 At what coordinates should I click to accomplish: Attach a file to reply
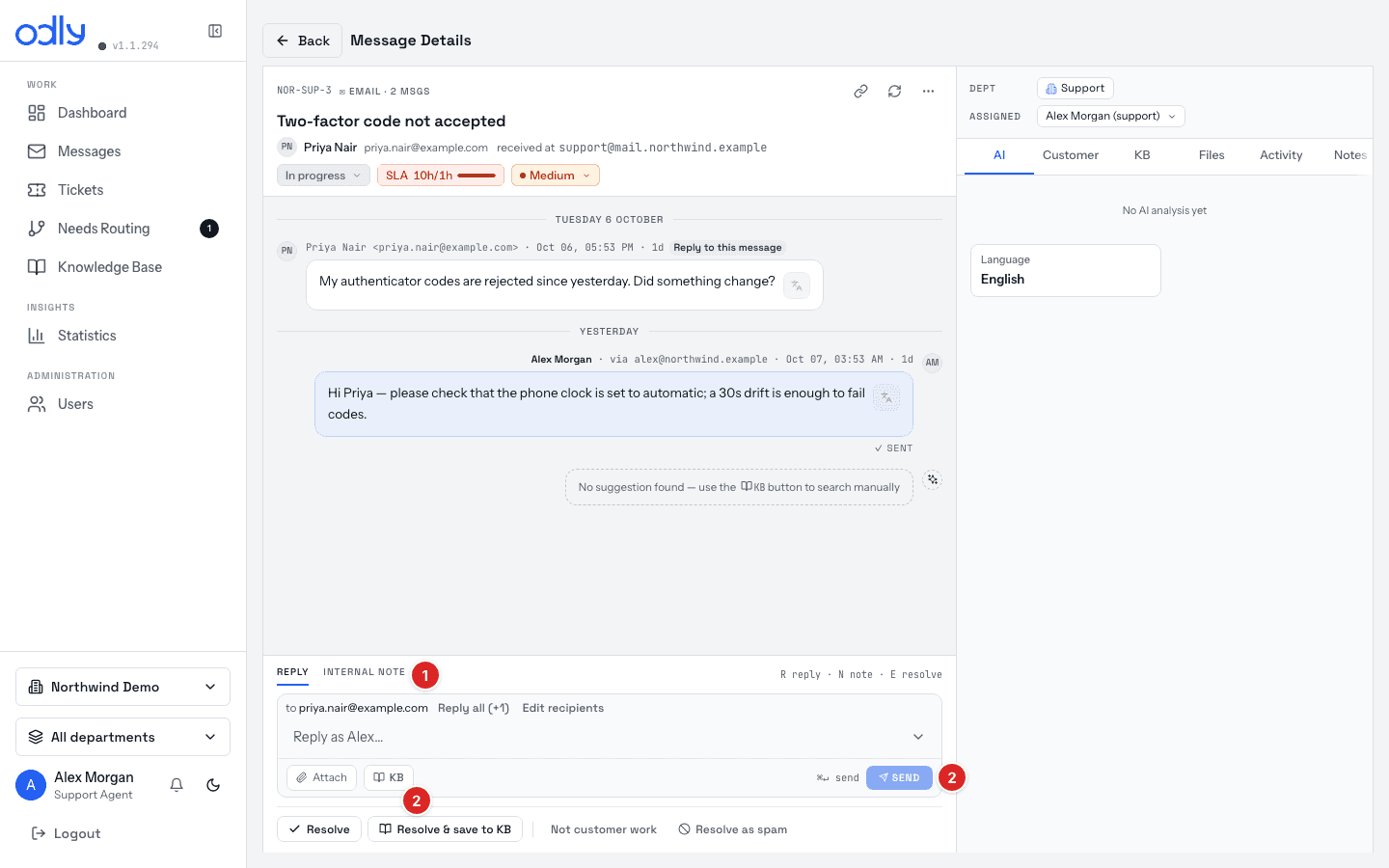coord(322,777)
